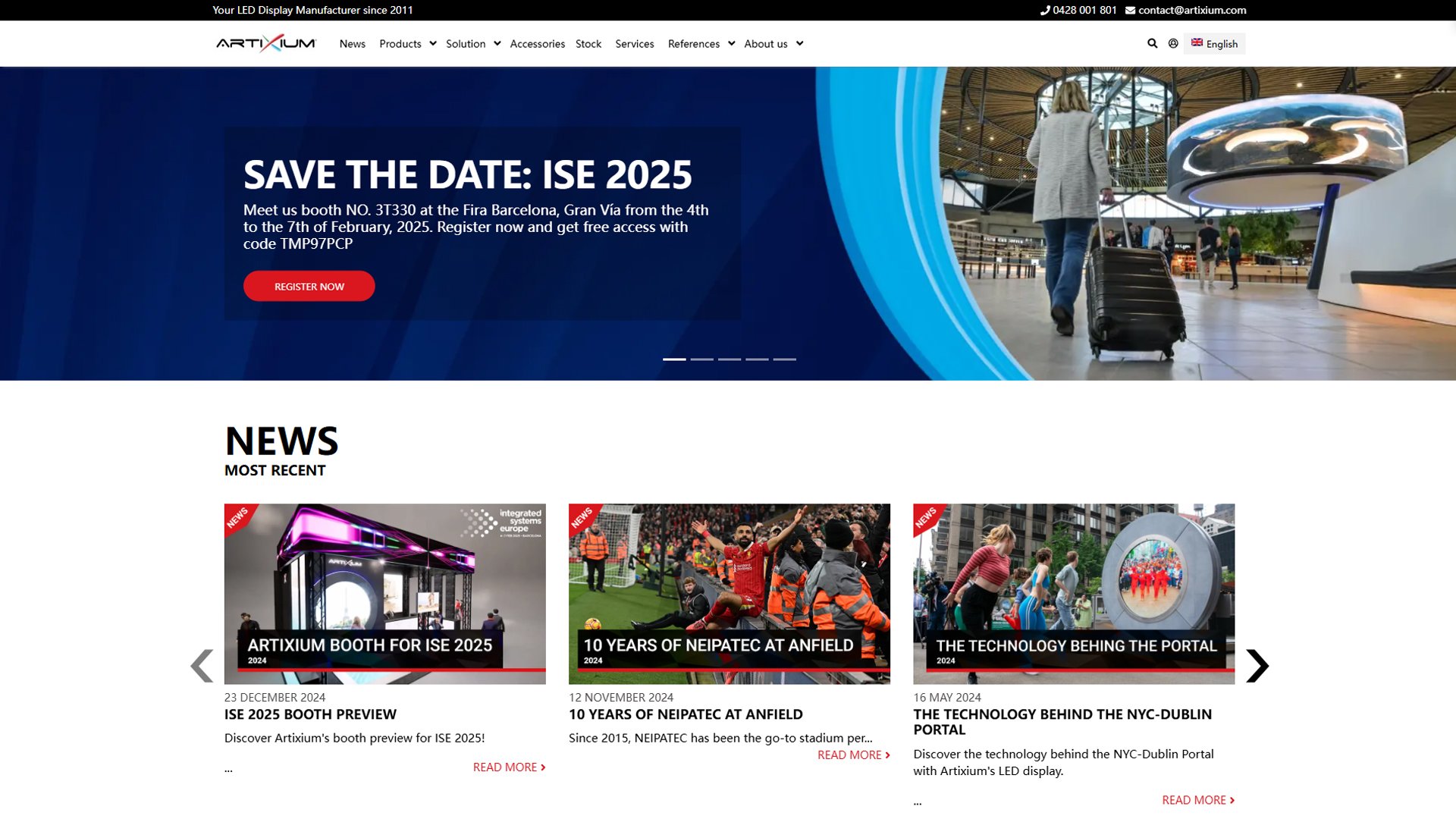
Task: Open the Artixium Booth for ISE 2025 thumbnail
Action: click(x=384, y=594)
